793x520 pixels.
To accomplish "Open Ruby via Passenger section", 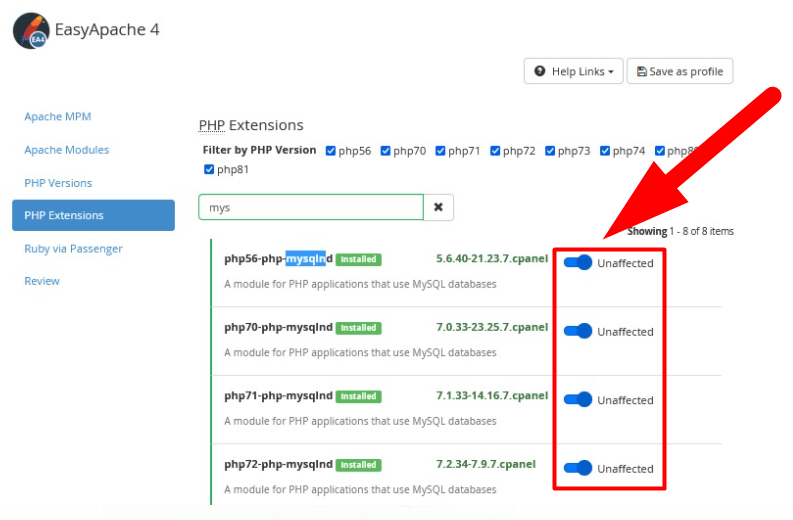I will (x=73, y=249).
